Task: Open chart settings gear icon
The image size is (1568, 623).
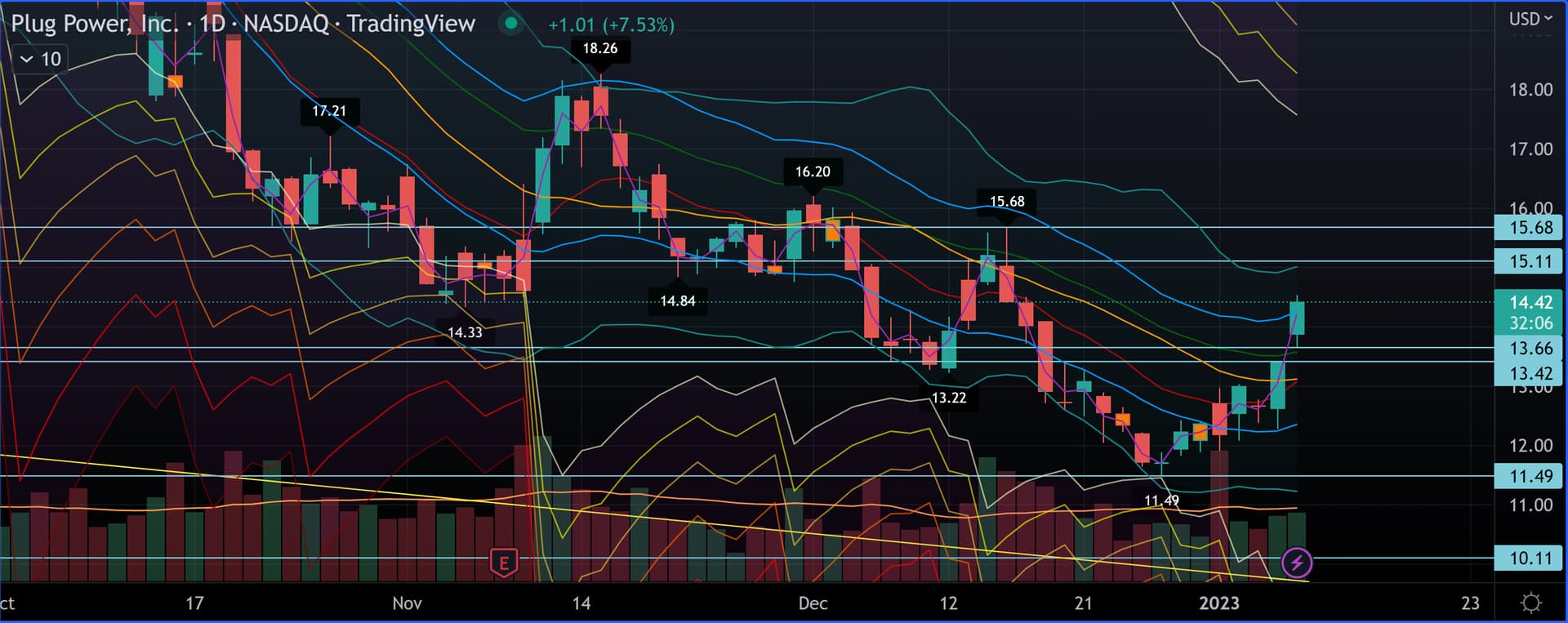Action: click(x=1531, y=603)
